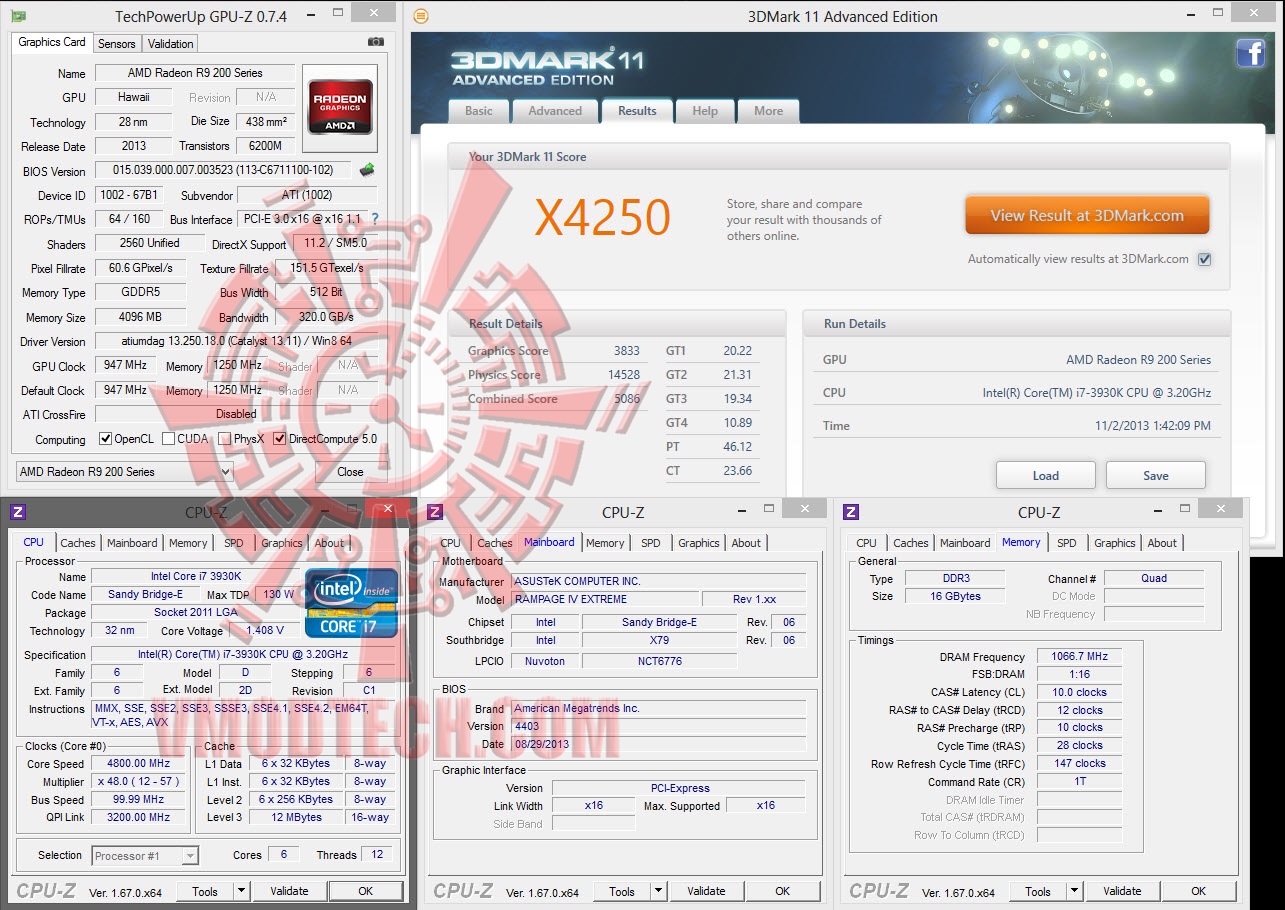Click the Driver Version field in GPU-Z

(x=236, y=341)
